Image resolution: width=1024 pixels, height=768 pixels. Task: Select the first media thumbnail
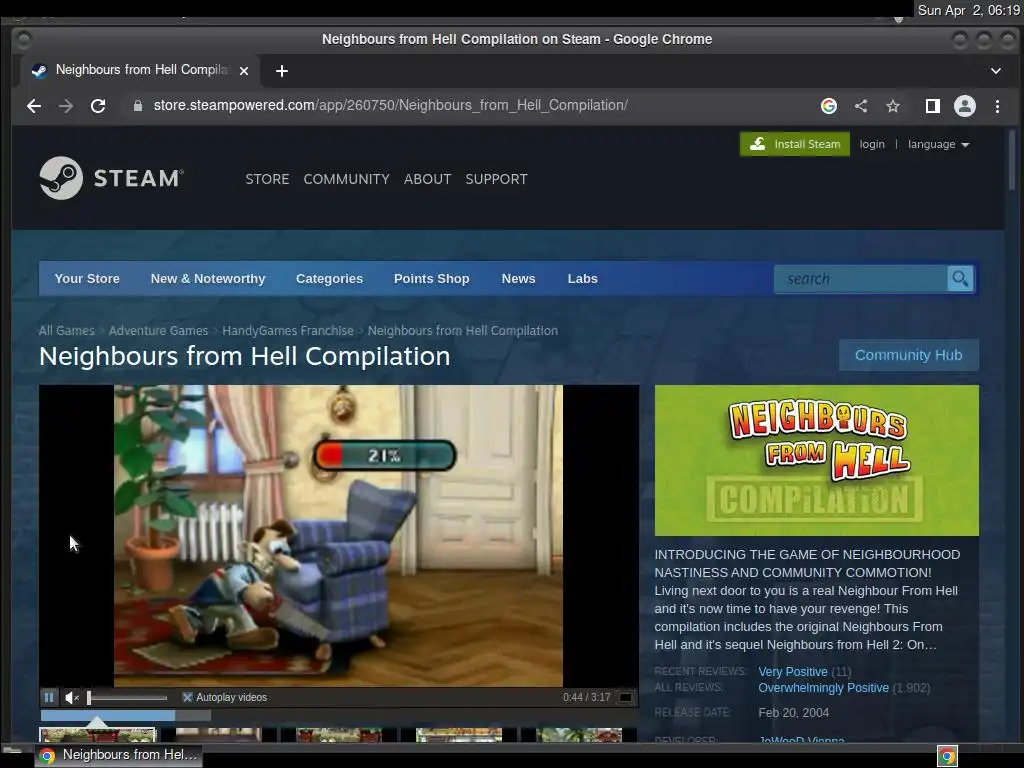point(98,735)
